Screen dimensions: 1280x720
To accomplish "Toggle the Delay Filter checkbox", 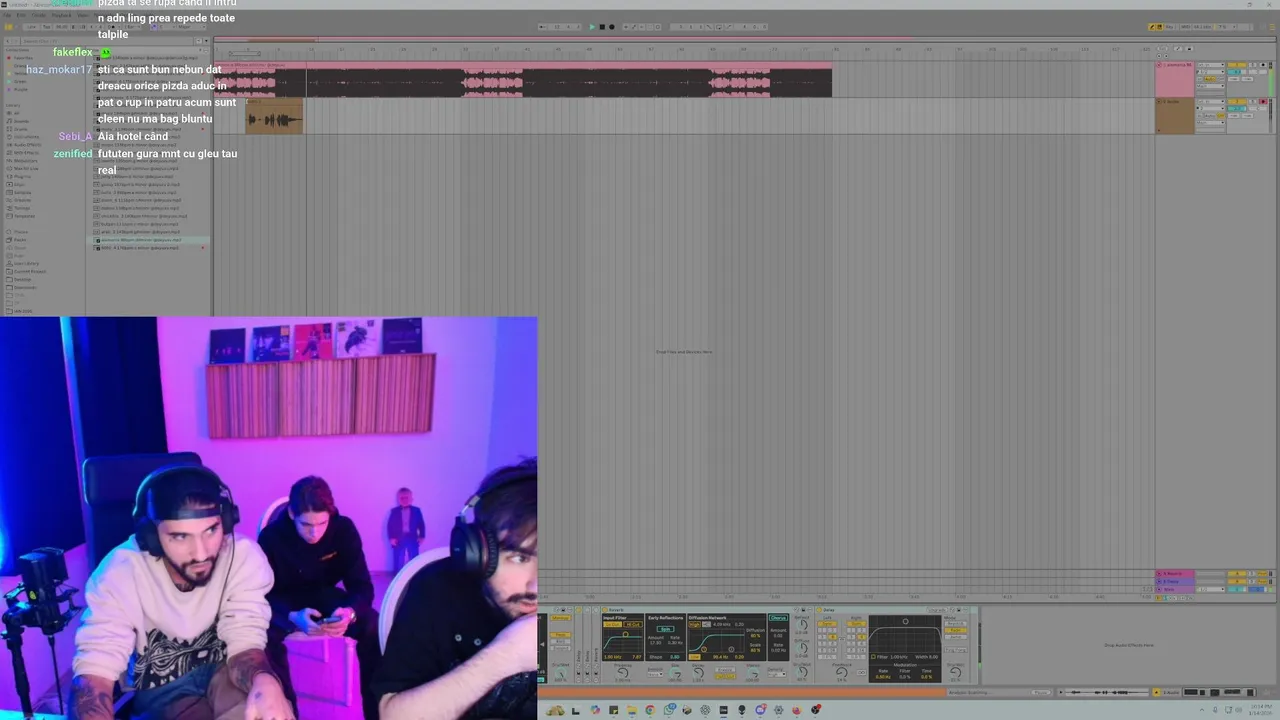I will [873, 657].
